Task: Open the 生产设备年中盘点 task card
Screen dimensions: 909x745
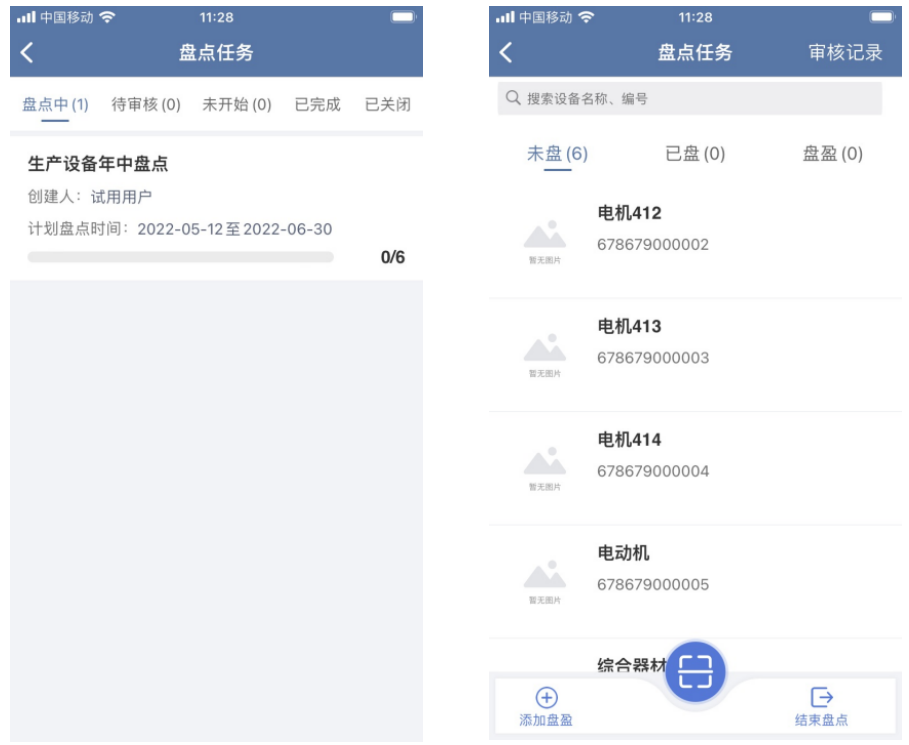Action: tap(216, 209)
